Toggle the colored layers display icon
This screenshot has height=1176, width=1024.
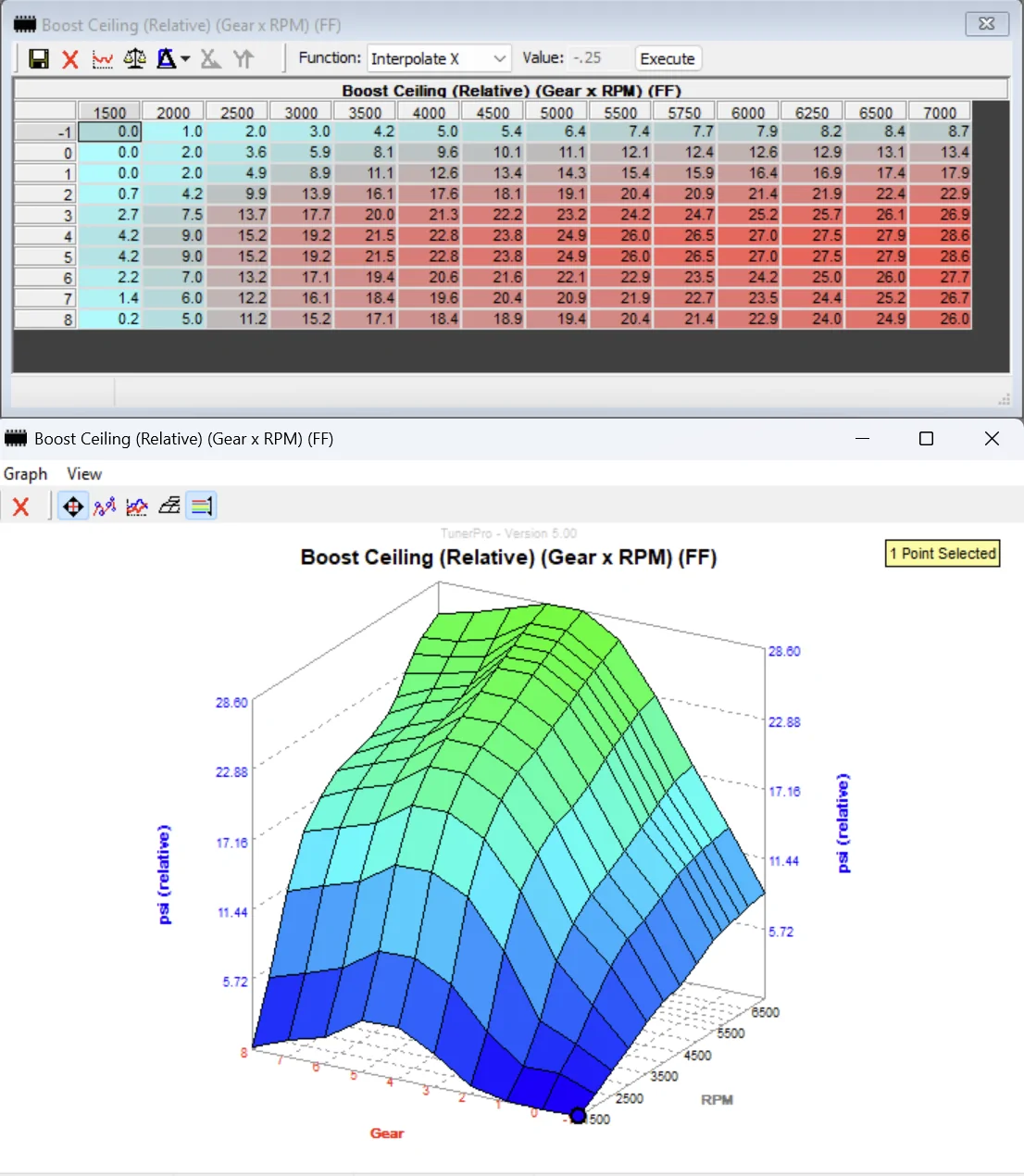pos(201,507)
